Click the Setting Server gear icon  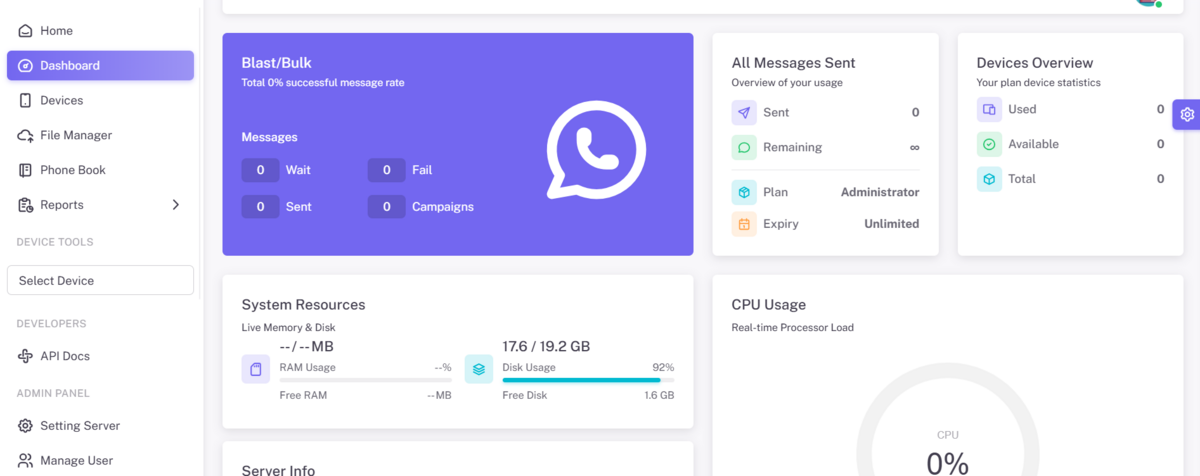point(25,426)
